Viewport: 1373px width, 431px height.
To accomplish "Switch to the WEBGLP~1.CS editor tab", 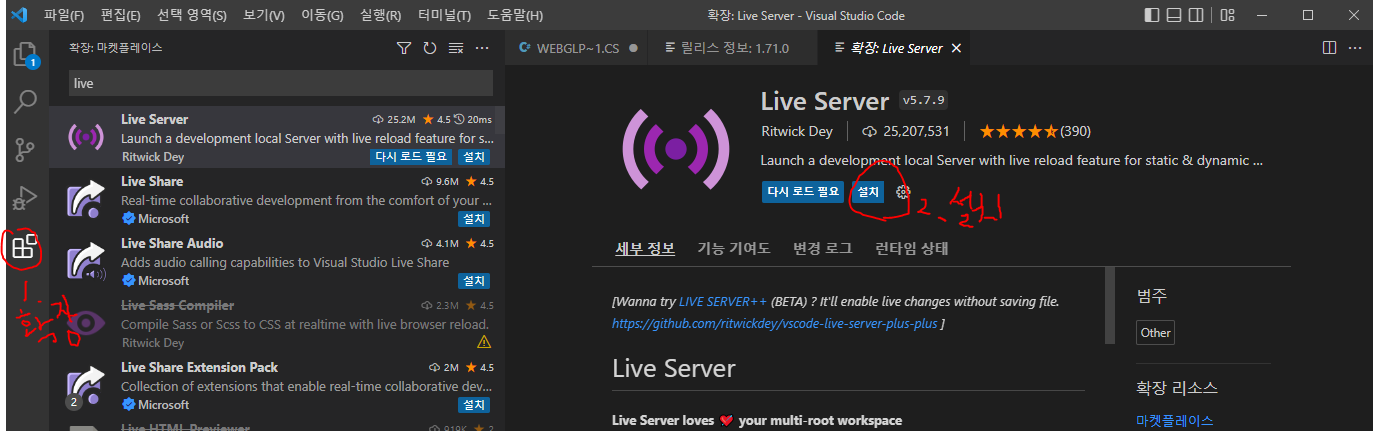I will coord(577,48).
